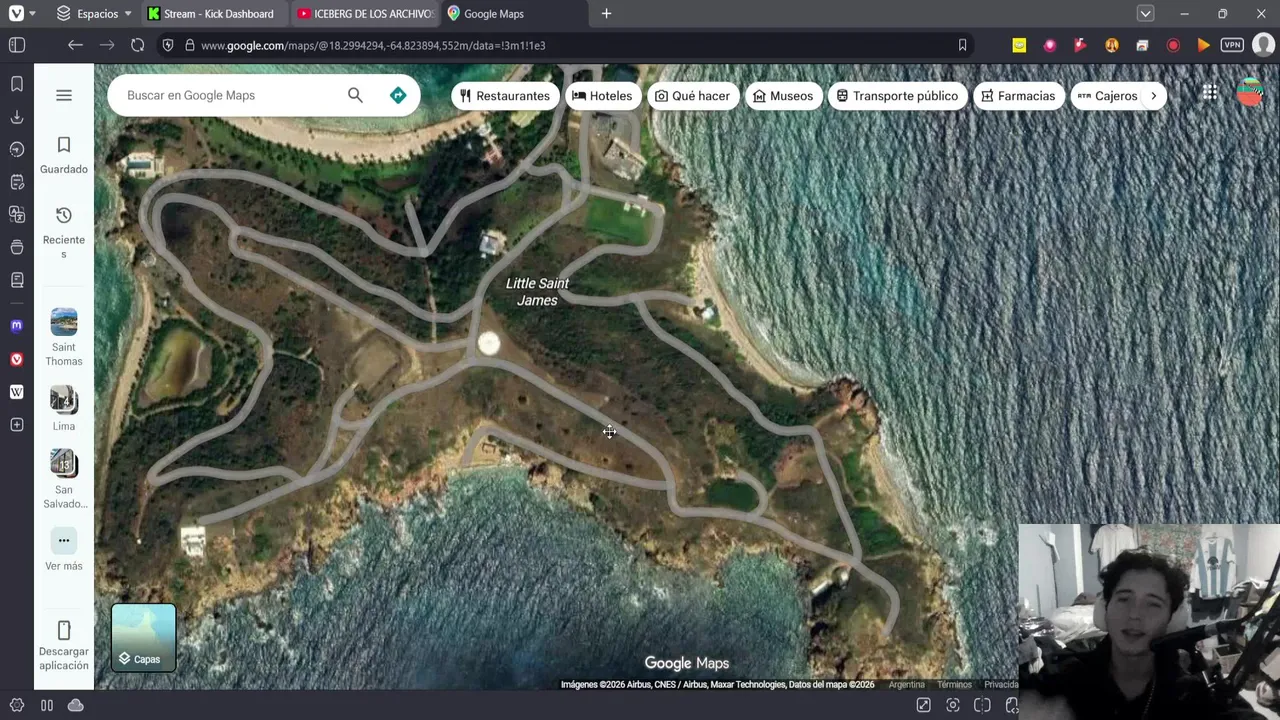Open browser settings gear in status bar
This screenshot has height=720, width=1280.
17,705
